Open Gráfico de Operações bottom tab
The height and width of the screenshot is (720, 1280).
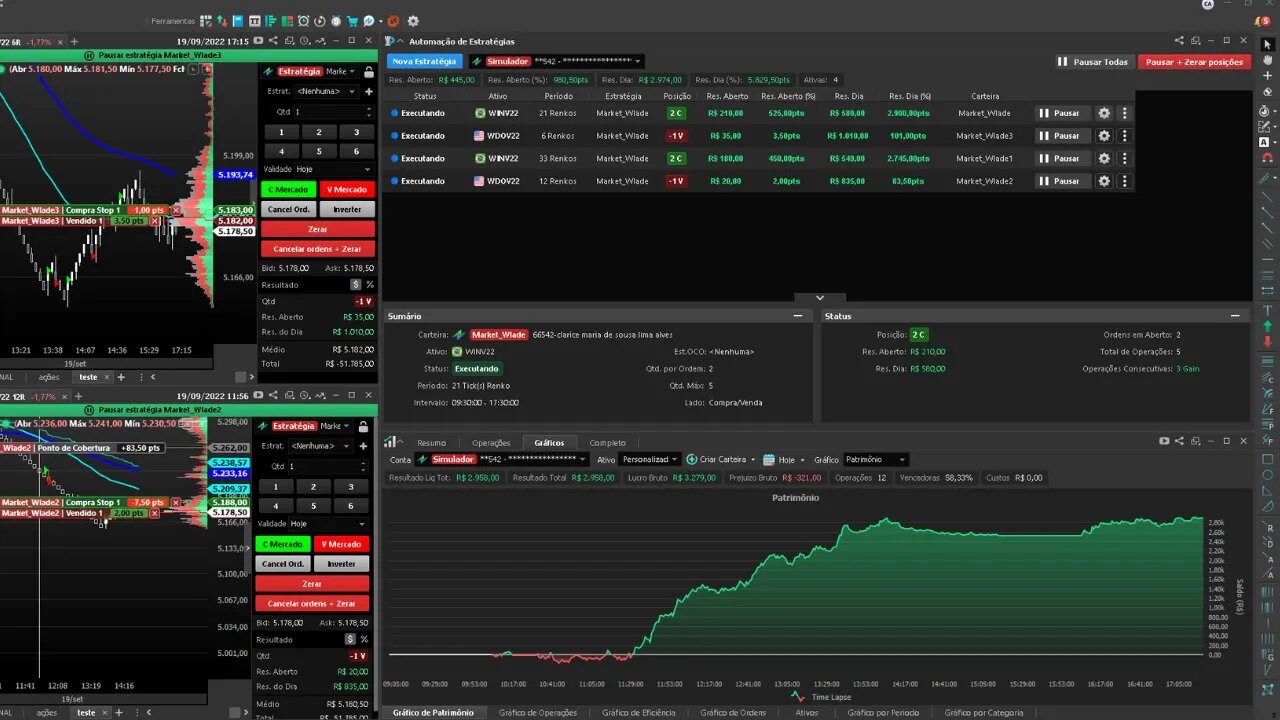pyautogui.click(x=538, y=712)
